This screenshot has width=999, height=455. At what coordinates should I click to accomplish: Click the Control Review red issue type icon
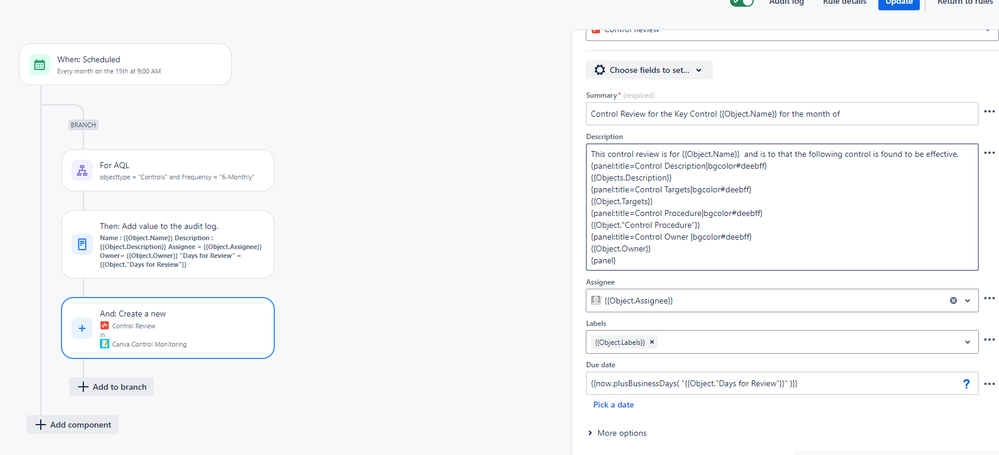104,326
